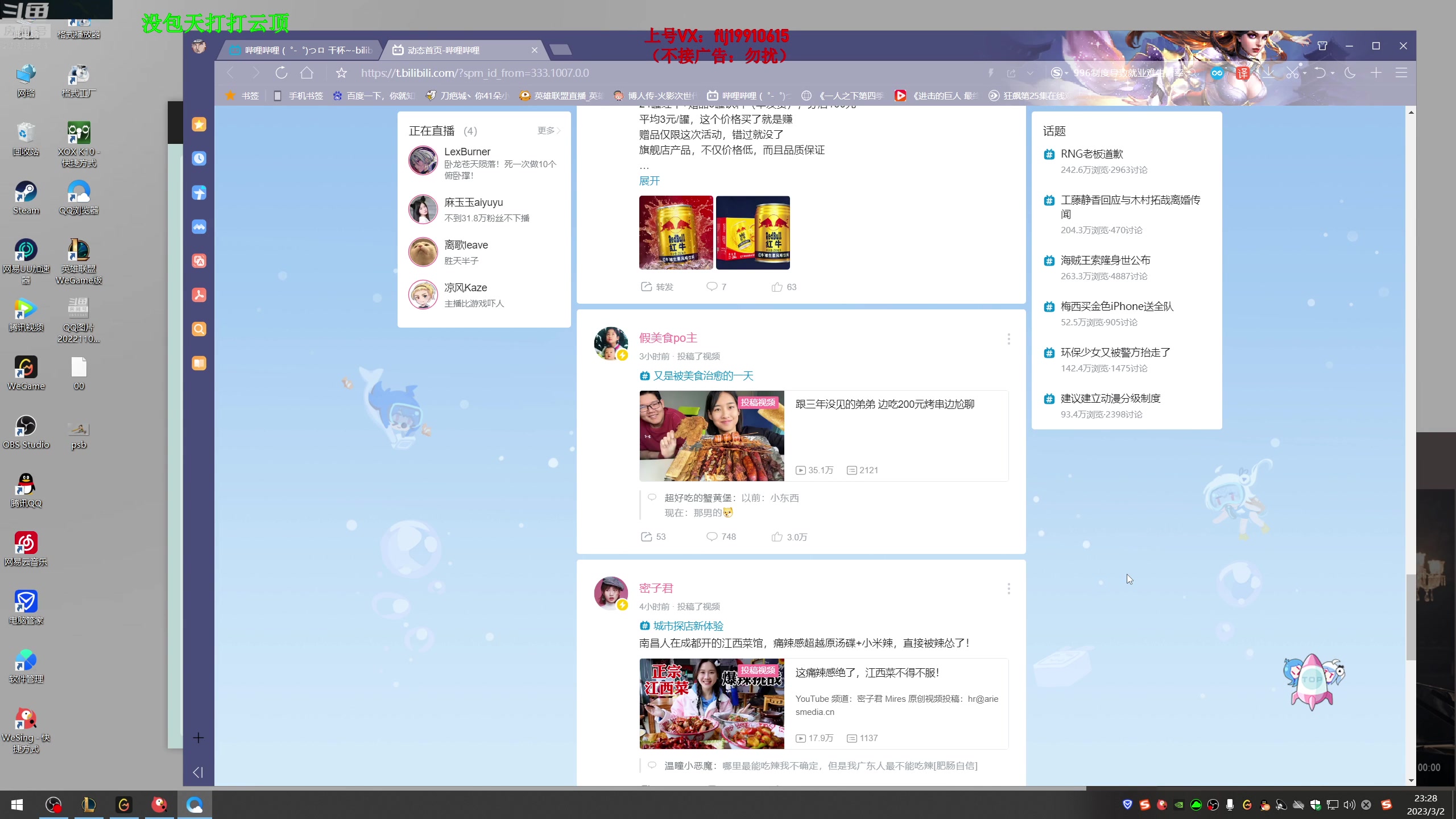Click the screenshot scissors tool
The width and height of the screenshot is (1456, 819).
[1292, 73]
